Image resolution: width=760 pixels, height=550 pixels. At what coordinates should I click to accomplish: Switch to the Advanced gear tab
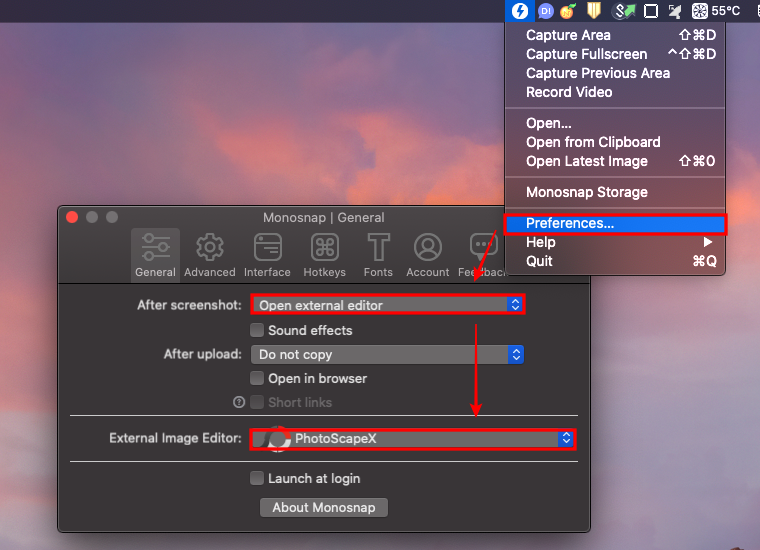tap(209, 255)
